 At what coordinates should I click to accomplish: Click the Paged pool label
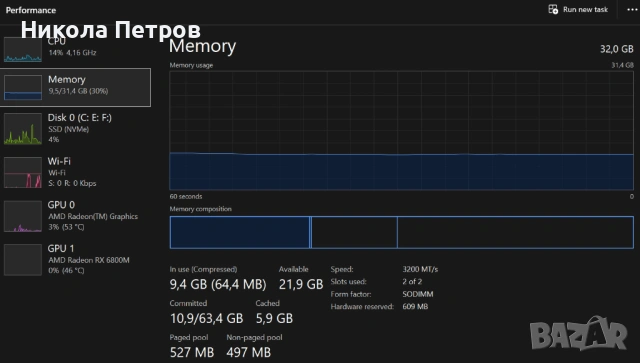coord(189,338)
